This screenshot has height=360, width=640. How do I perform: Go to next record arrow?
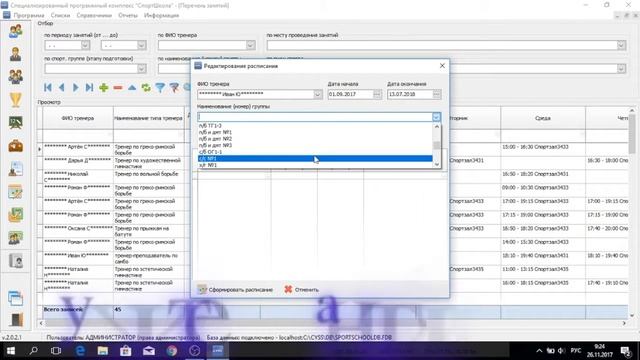[76, 87]
